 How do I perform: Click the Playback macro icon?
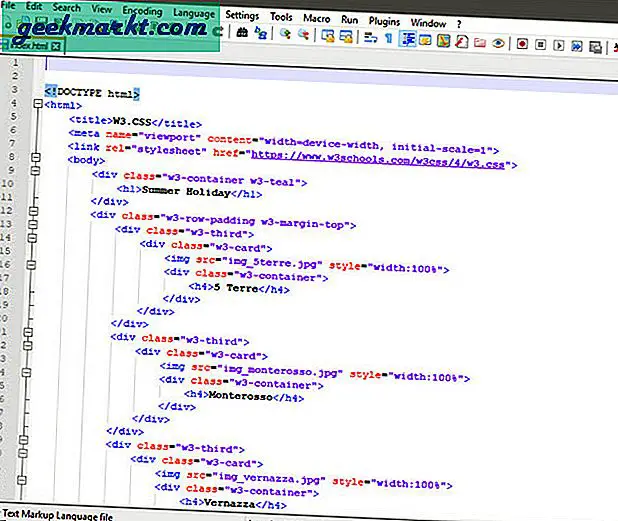558,45
